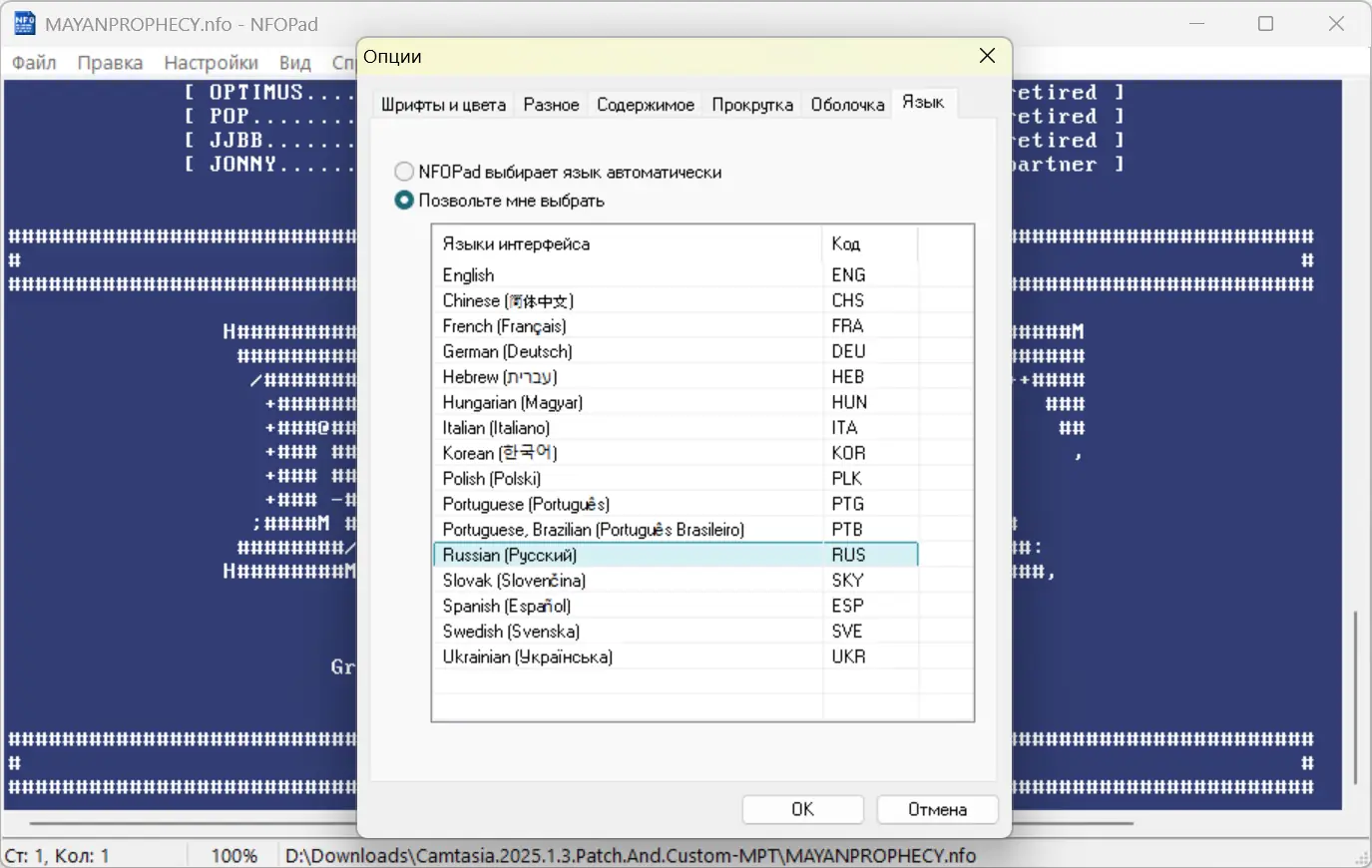The height and width of the screenshot is (868, 1372).
Task: Select French (Français) row
Action: (676, 326)
